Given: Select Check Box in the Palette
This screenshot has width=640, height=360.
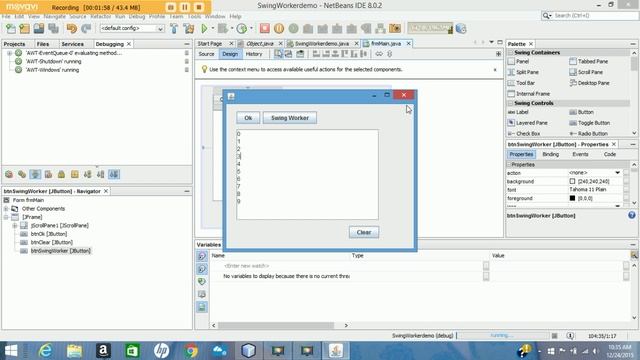Looking at the screenshot, I should [524, 133].
